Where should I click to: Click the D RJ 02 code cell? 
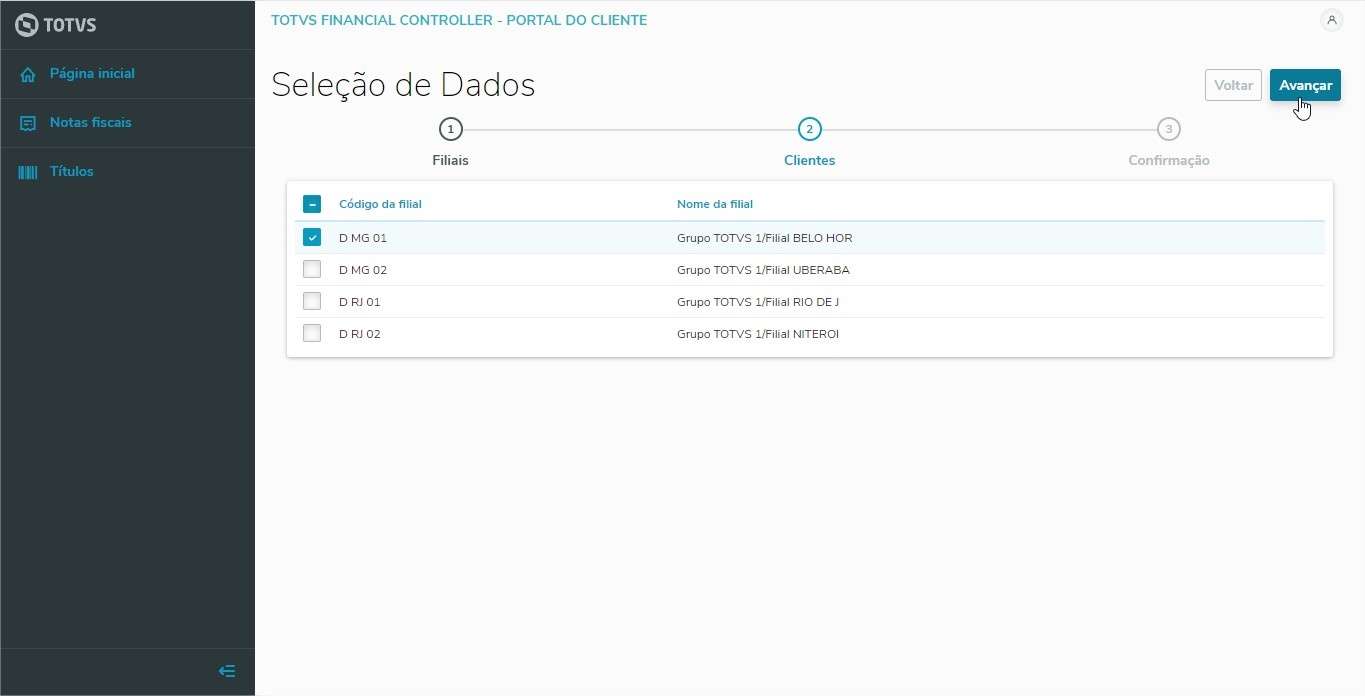(x=360, y=334)
